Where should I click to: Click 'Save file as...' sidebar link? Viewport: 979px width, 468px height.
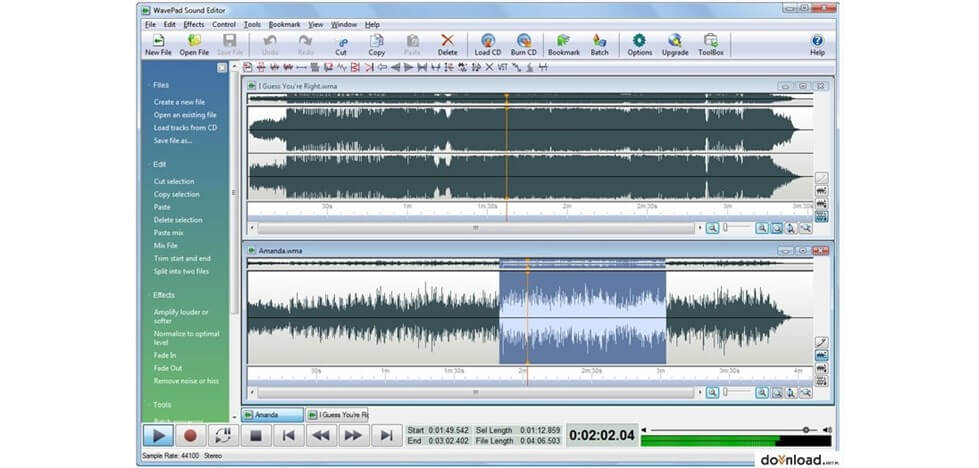pos(172,140)
